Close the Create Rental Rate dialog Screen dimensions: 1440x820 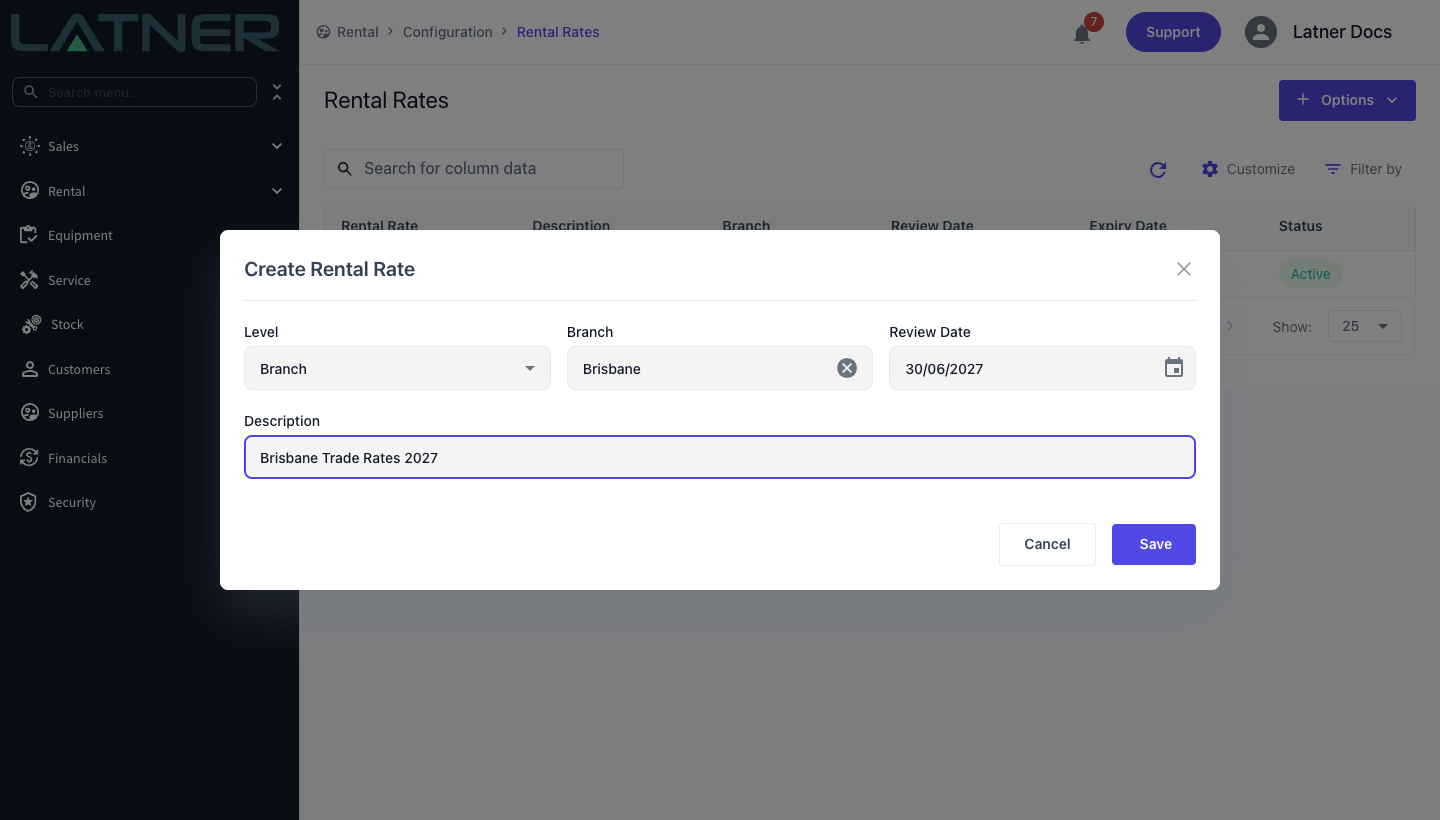point(1184,269)
